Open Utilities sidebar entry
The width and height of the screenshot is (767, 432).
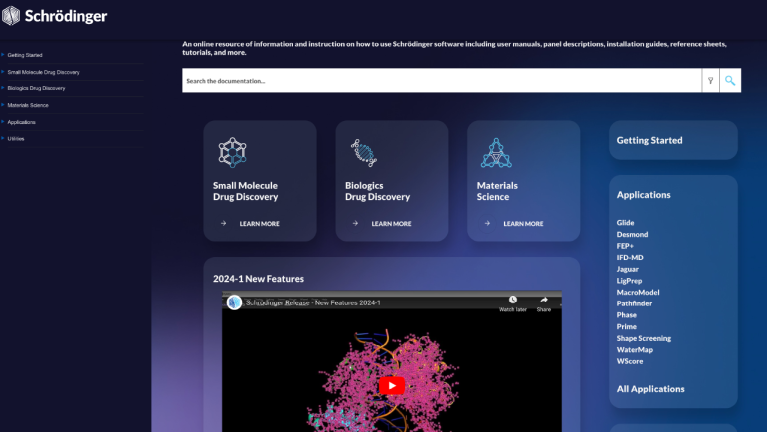coord(16,138)
